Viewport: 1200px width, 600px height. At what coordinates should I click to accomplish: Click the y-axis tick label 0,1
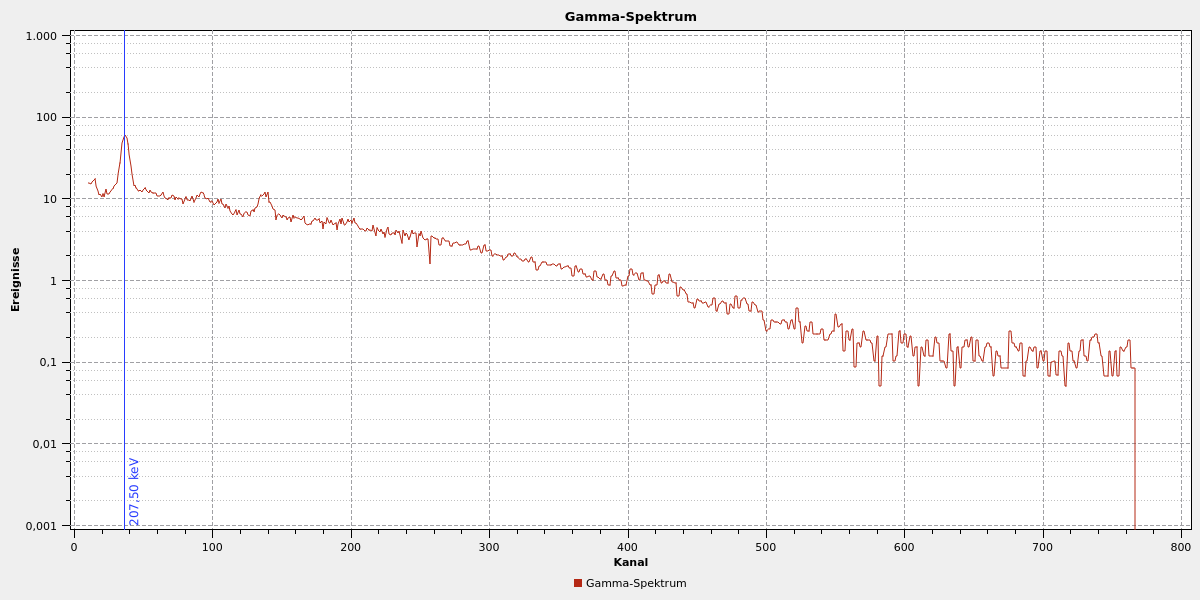48,362
